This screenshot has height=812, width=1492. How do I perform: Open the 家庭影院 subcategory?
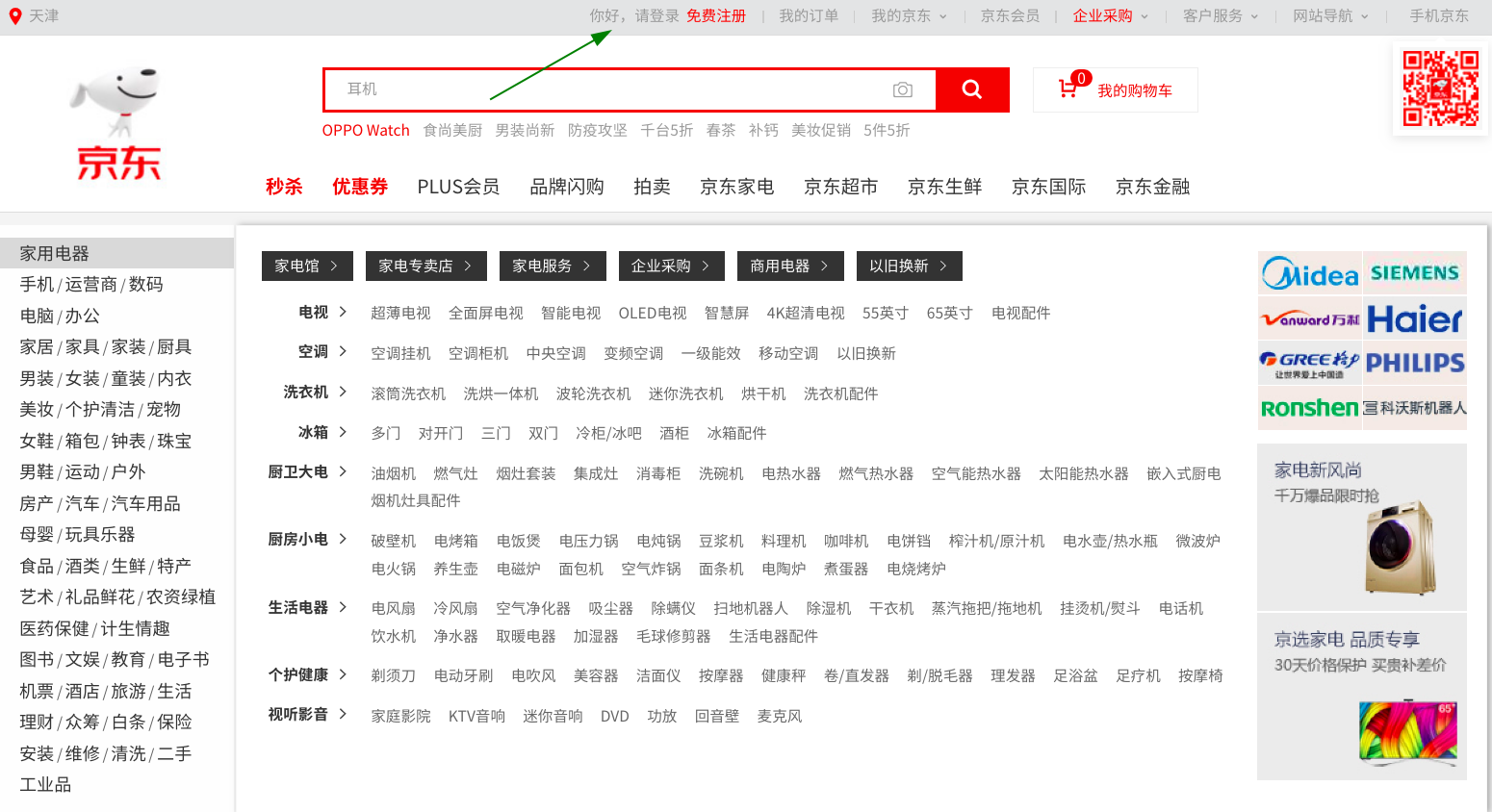coord(400,716)
